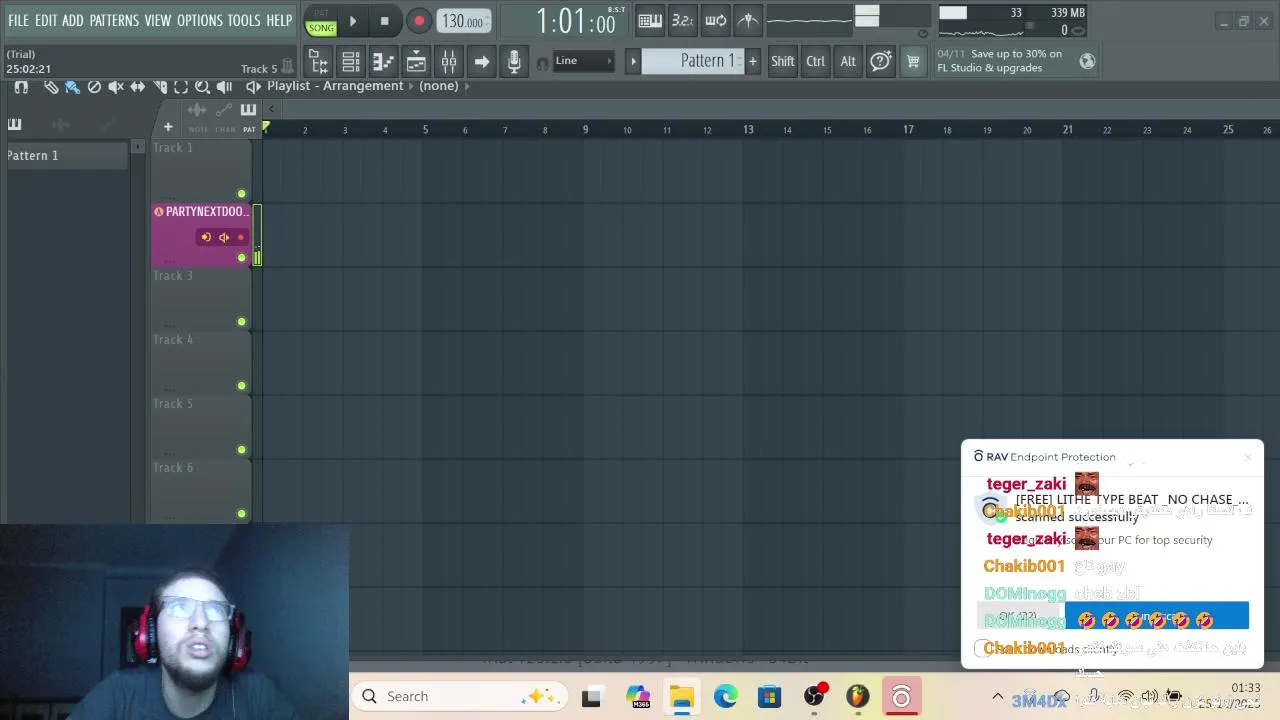The image size is (1280, 720).
Task: Stop playback with the stop button
Action: tap(385, 20)
